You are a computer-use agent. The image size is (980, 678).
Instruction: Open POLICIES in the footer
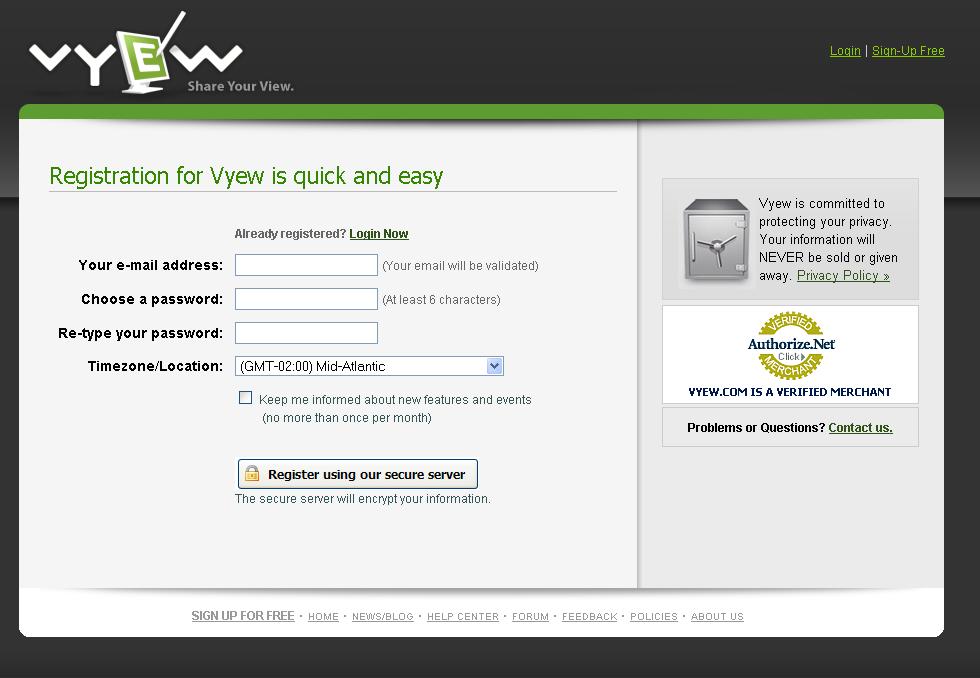[654, 617]
